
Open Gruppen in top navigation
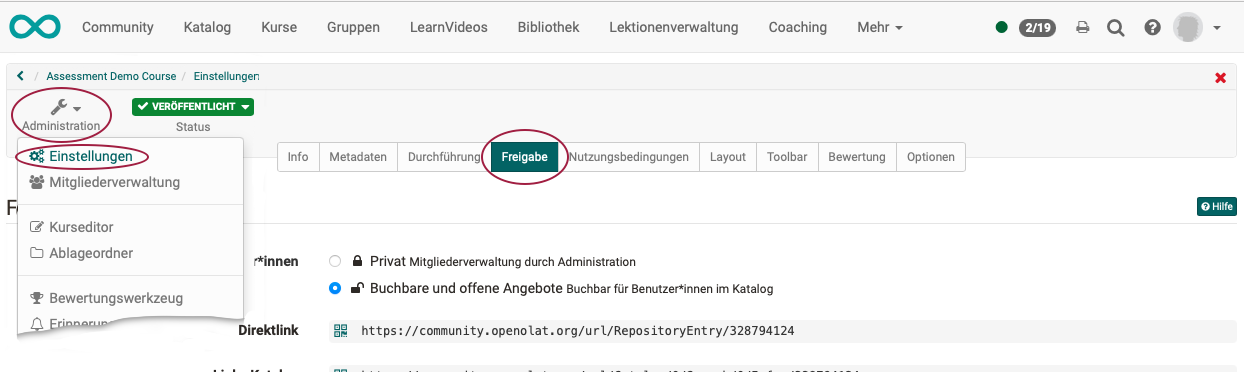pyautogui.click(x=353, y=27)
